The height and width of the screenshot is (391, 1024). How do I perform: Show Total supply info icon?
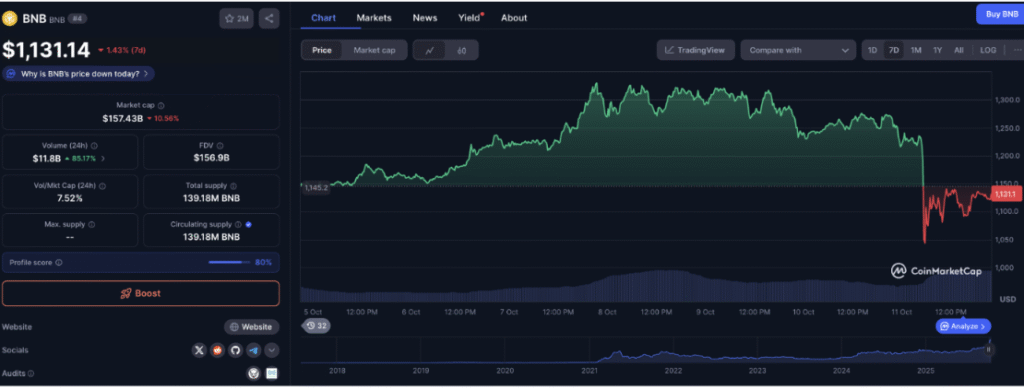point(234,186)
